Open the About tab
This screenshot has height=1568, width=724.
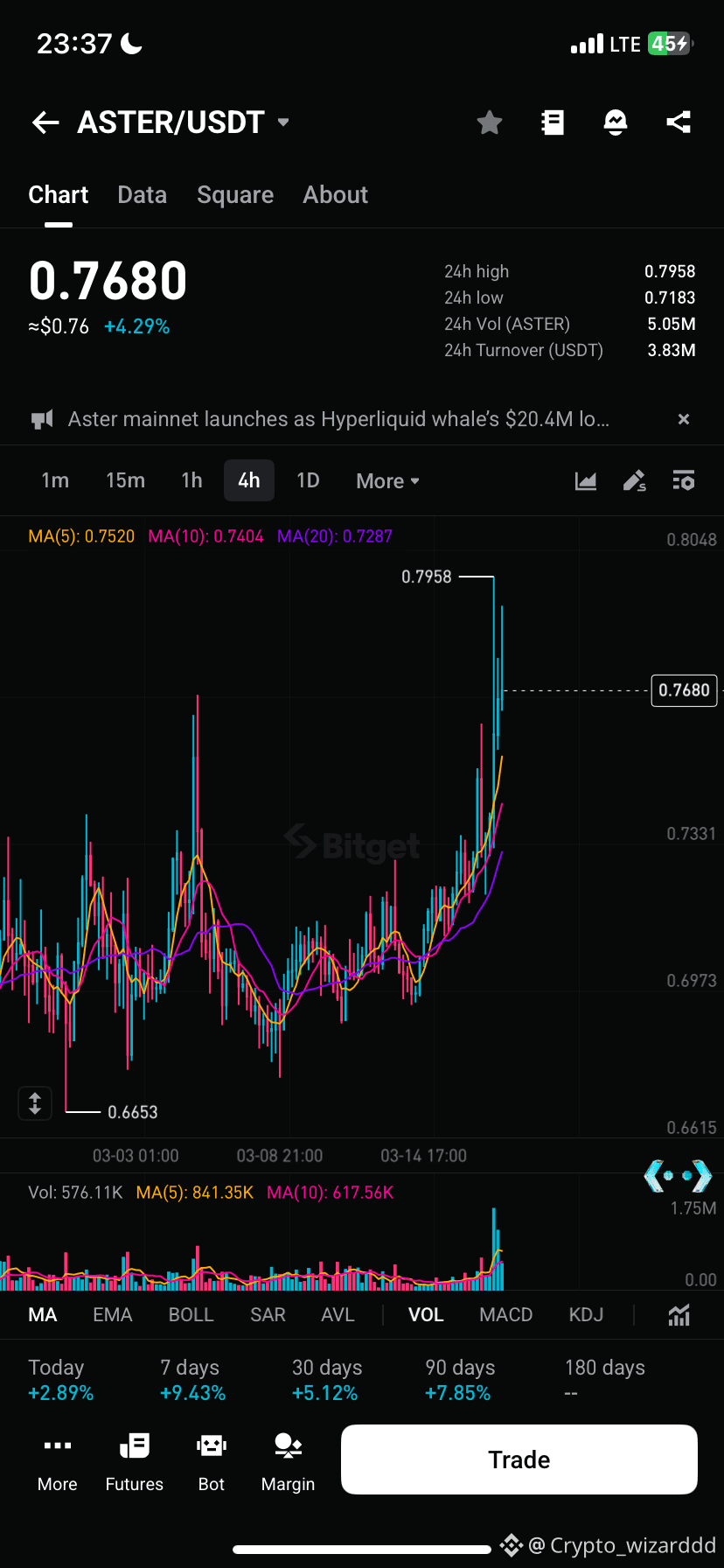pyautogui.click(x=336, y=195)
